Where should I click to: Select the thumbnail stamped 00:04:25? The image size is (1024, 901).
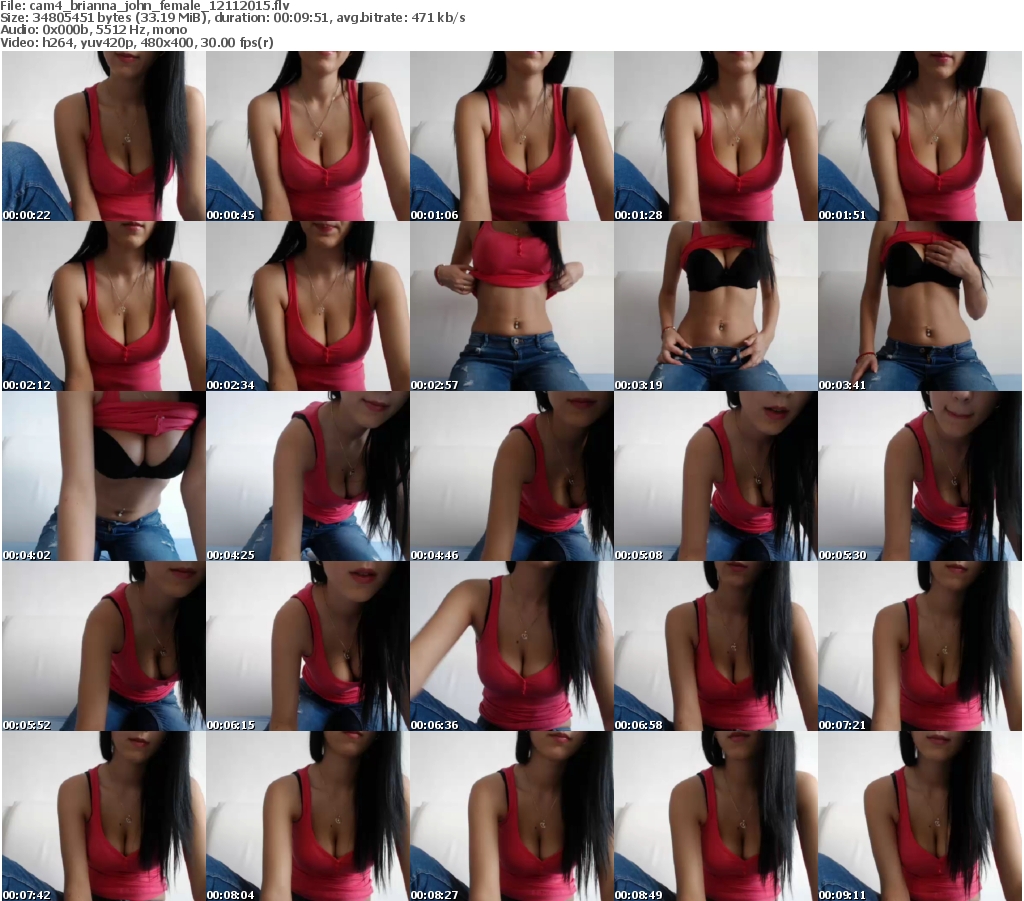coord(308,476)
